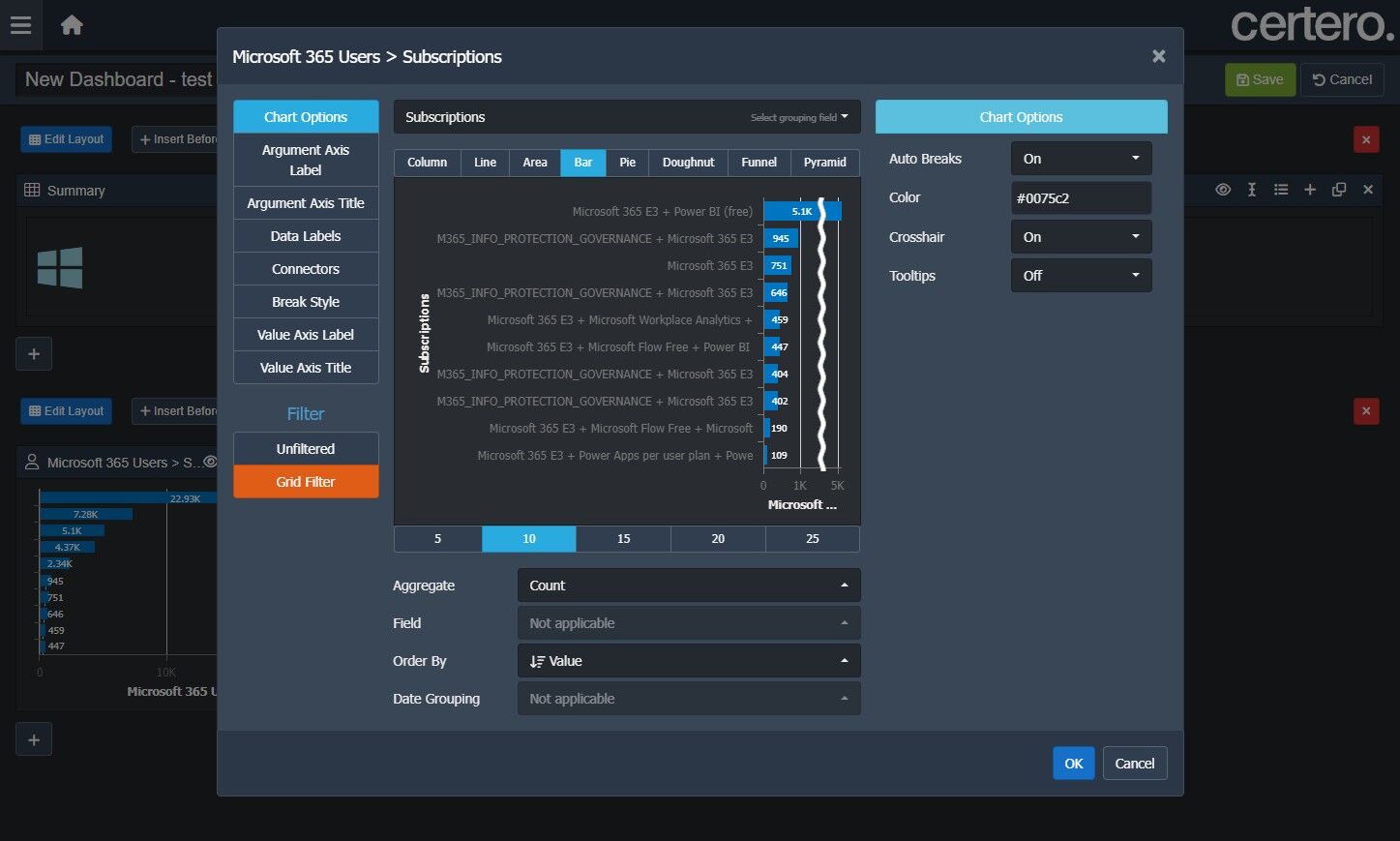Remove the Summary panel using its X icon
Viewport: 1400px width, 841px height.
1368,190
